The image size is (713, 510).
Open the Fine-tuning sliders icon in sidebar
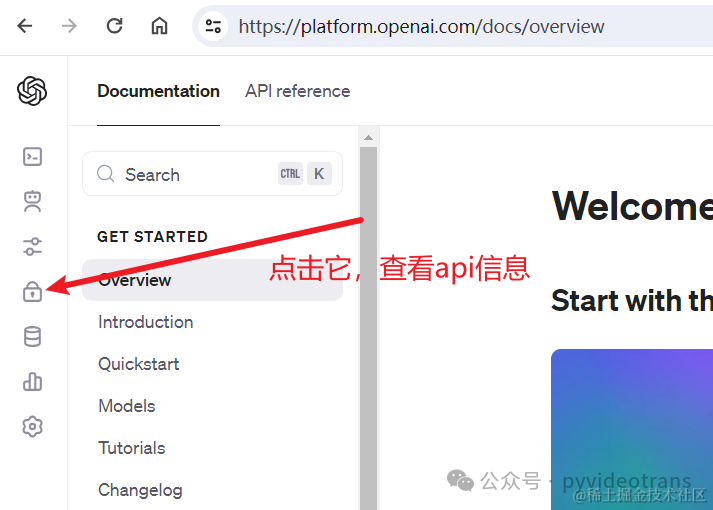[x=32, y=246]
